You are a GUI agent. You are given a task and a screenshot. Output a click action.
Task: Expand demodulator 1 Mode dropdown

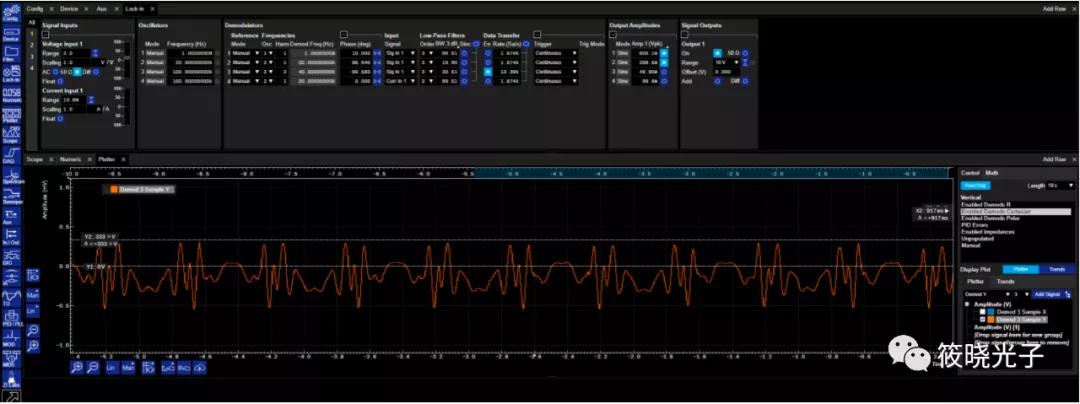click(x=255, y=52)
